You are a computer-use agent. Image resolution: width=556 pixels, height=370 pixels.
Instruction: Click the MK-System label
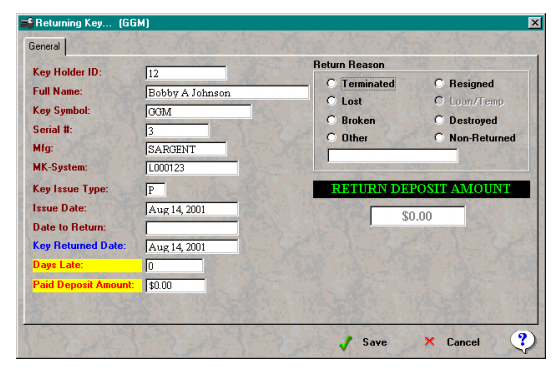coord(60,167)
